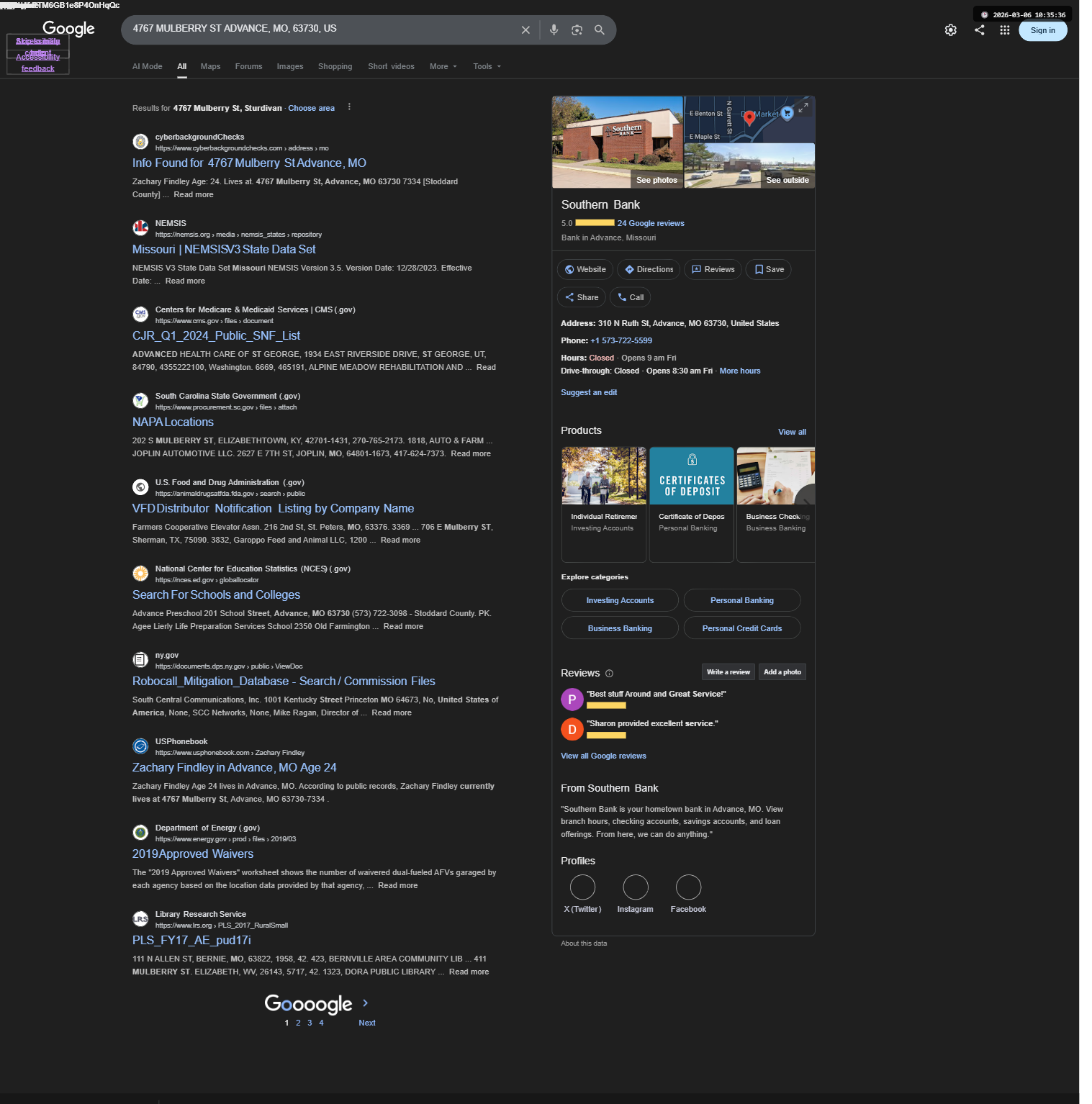Image resolution: width=1092 pixels, height=1104 pixels.
Task: Open the Instagram profile icon
Action: pyautogui.click(x=636, y=887)
